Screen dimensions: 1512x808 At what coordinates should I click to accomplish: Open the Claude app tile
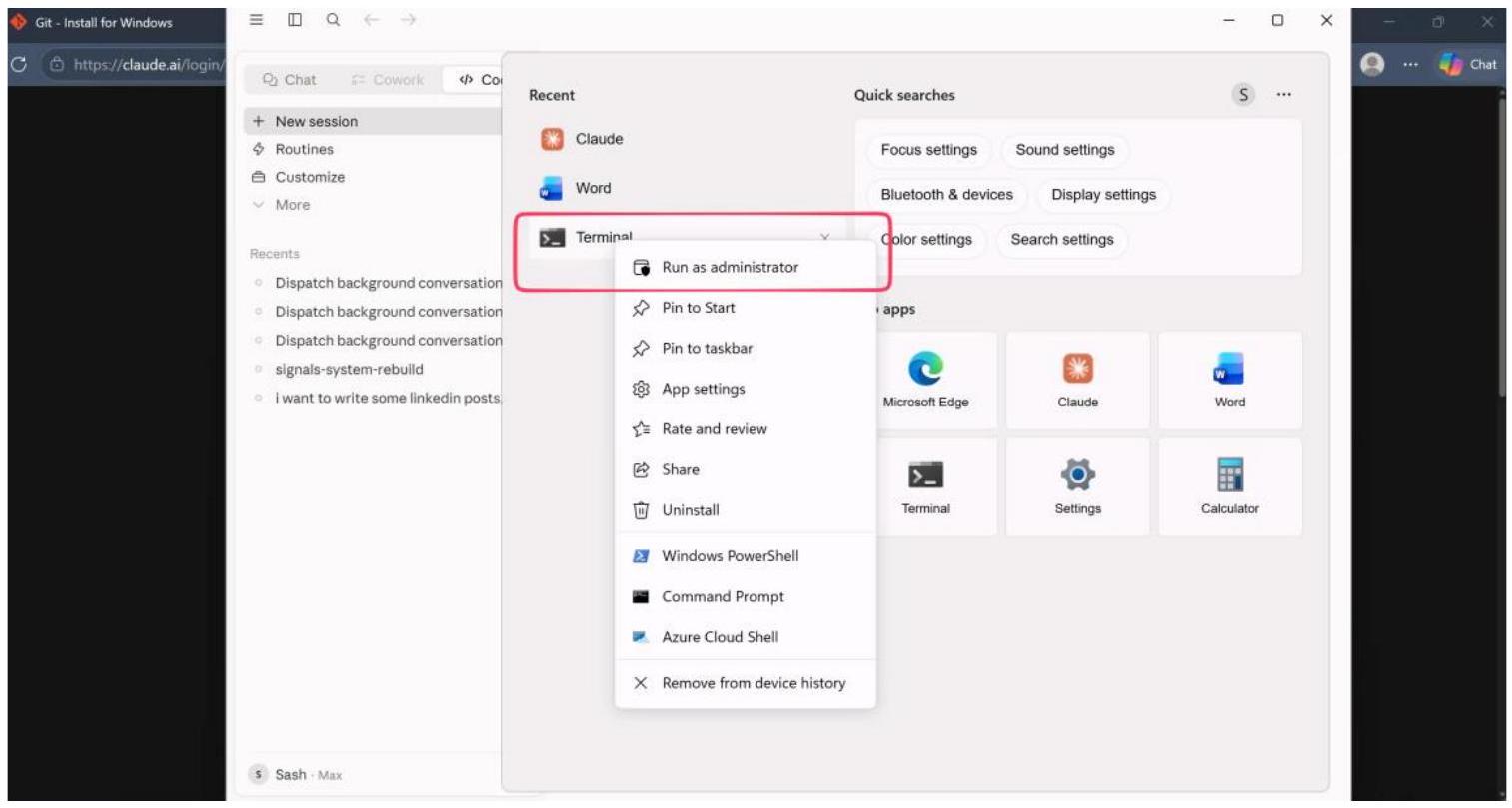1077,380
